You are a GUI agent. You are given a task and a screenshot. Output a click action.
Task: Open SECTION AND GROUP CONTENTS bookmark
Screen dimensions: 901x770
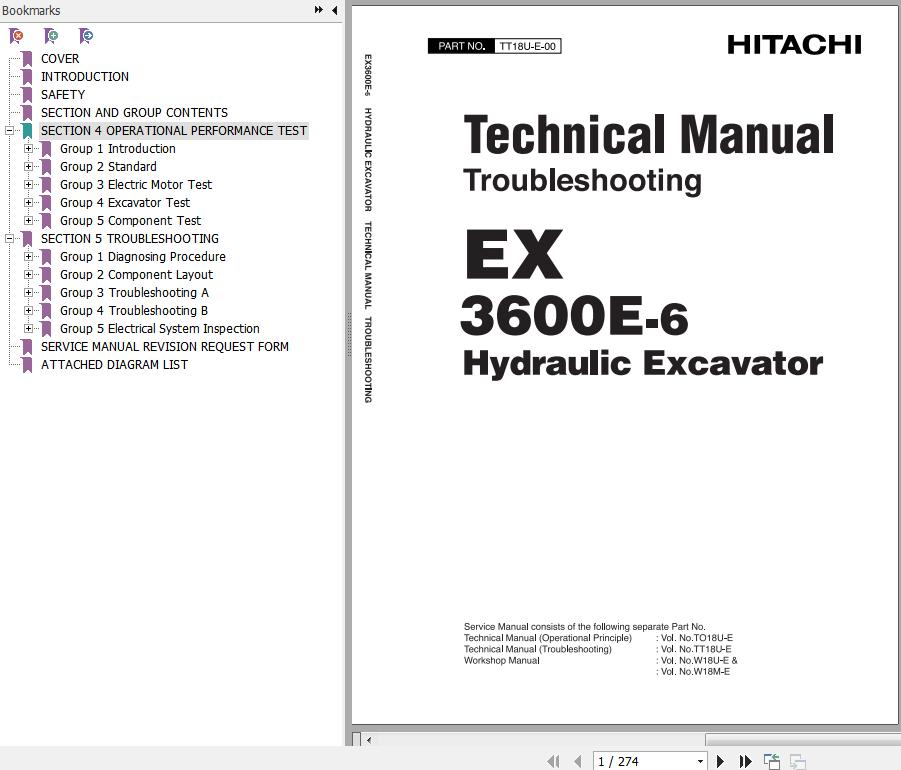[134, 113]
